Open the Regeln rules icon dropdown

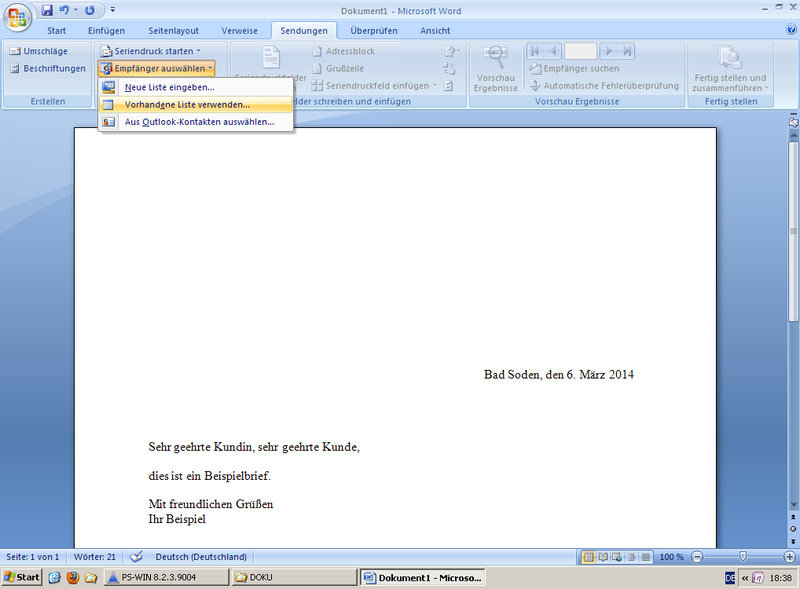(x=452, y=51)
